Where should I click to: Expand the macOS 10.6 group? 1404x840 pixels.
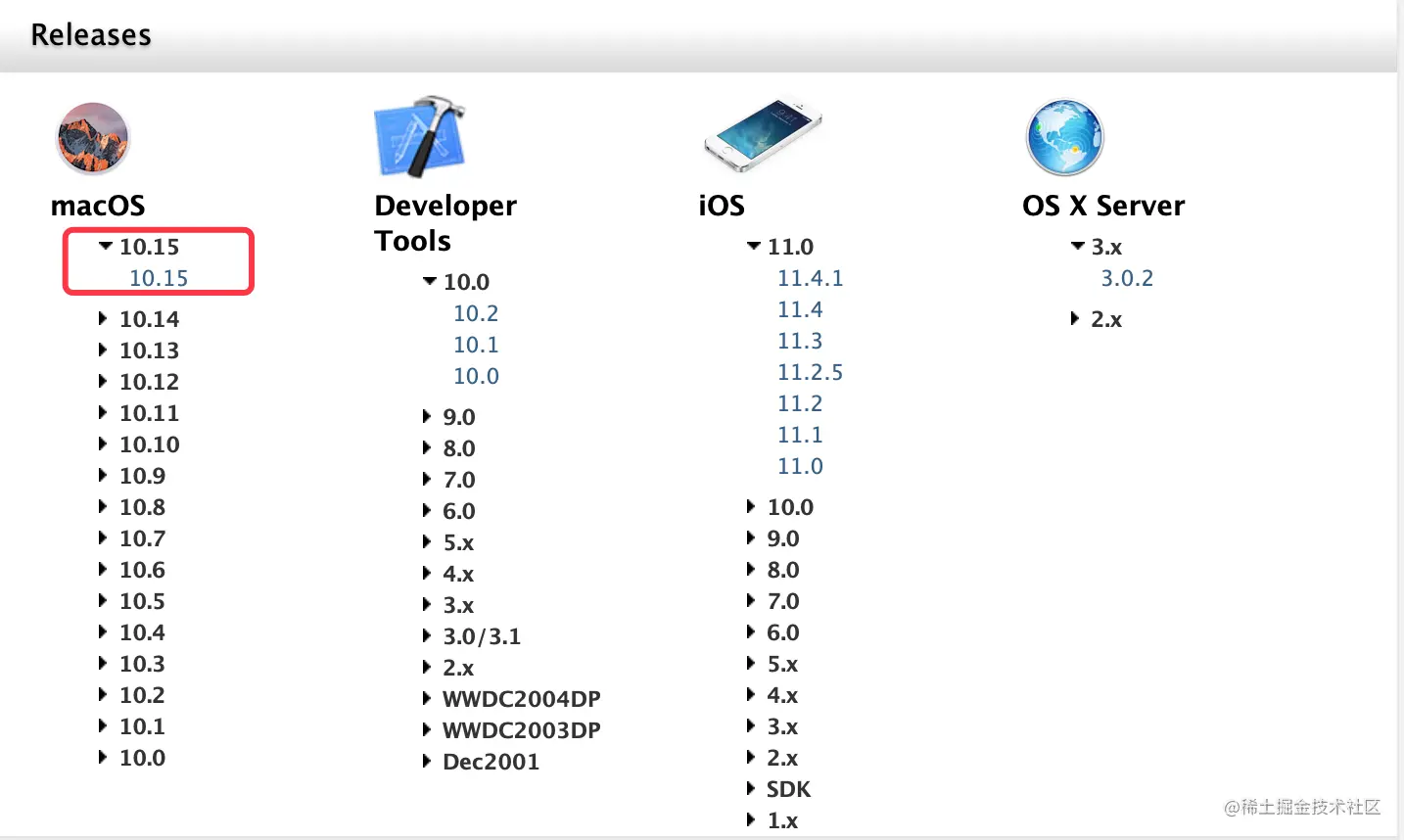coord(103,569)
